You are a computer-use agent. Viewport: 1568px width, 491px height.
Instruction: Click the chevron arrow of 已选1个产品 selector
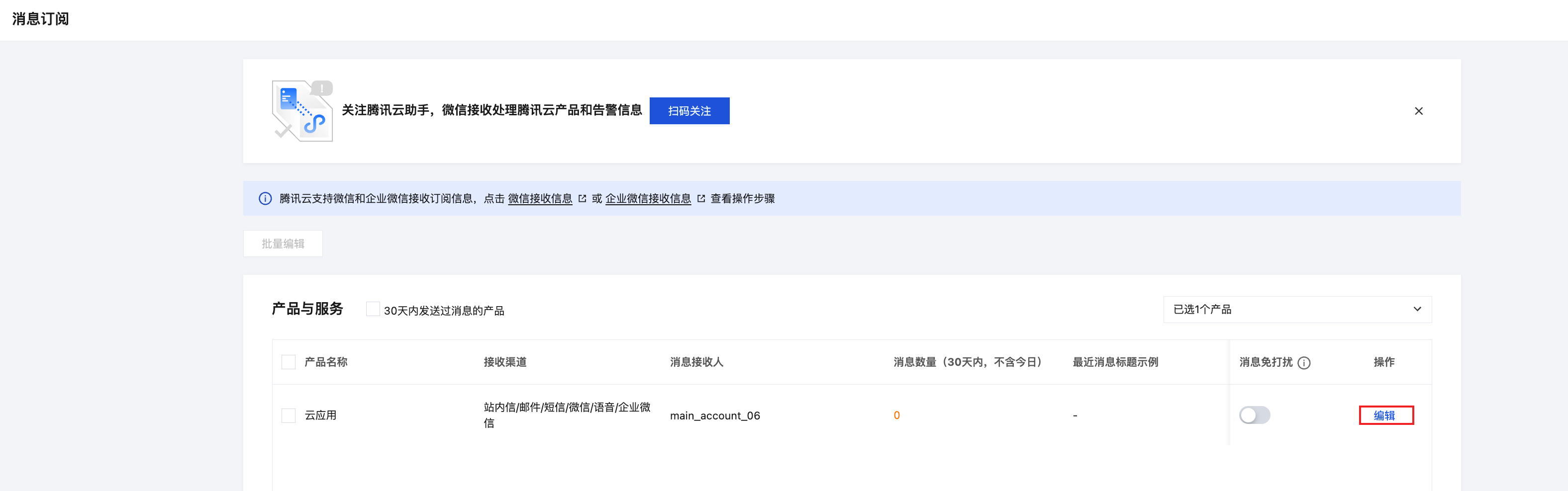1417,309
